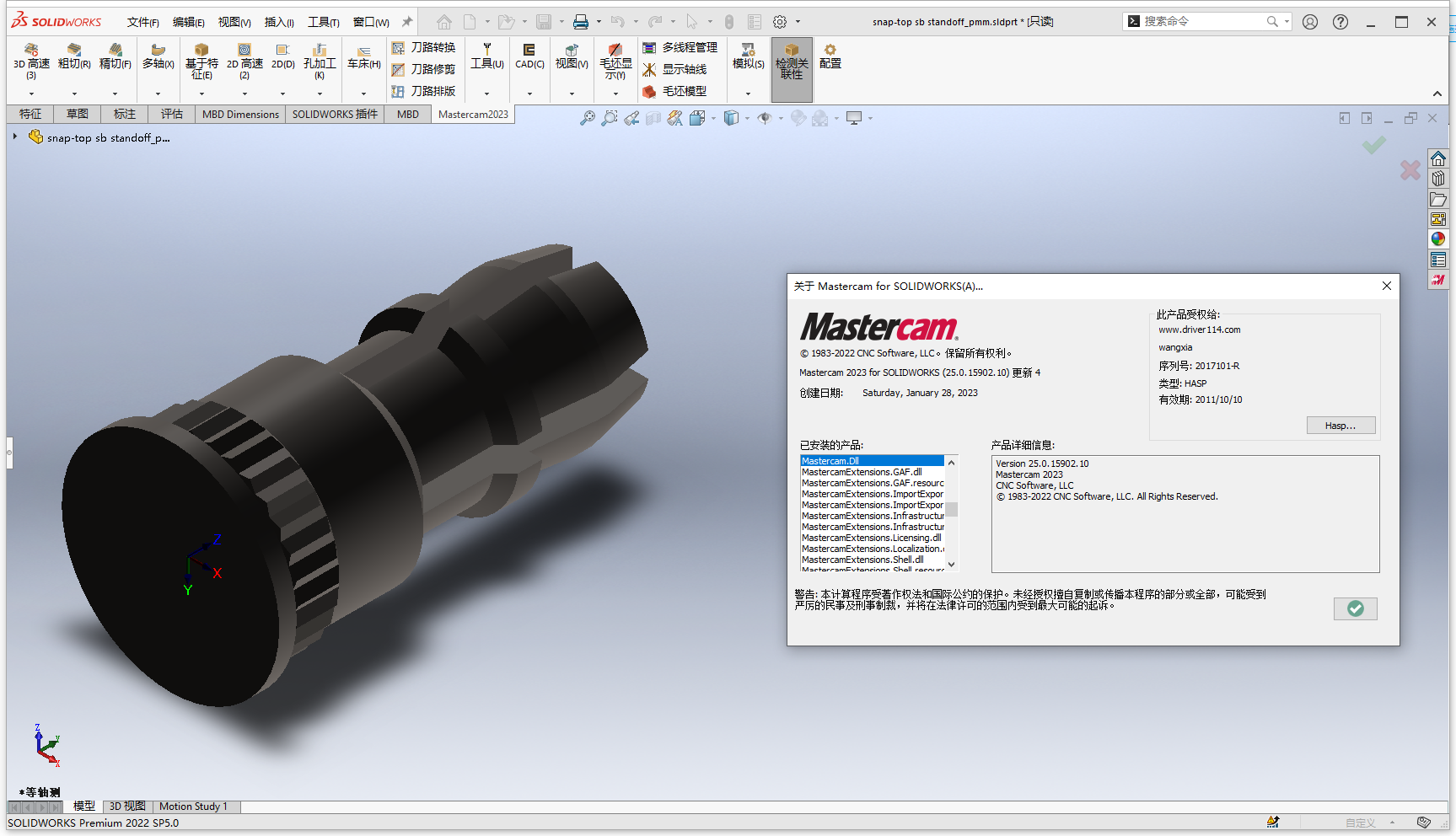
Task: Expand the 工具(U) dropdown arrow
Action: 486,94
